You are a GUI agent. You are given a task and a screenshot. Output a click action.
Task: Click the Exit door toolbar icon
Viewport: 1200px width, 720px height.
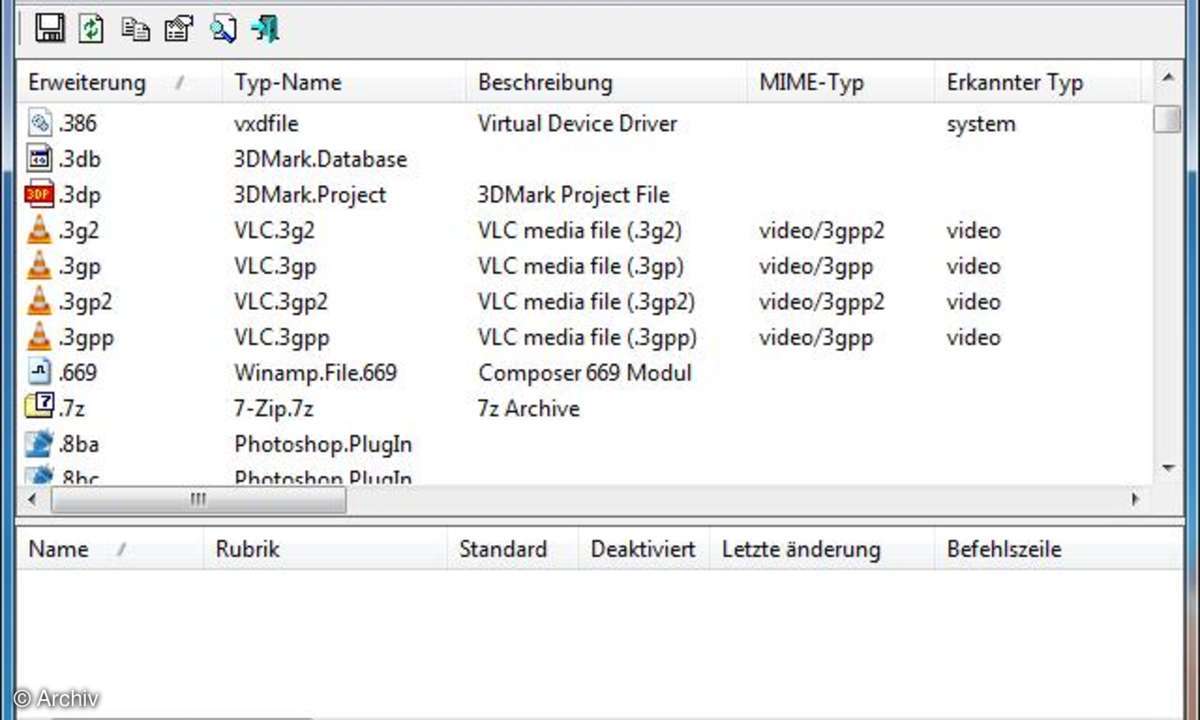coord(265,29)
